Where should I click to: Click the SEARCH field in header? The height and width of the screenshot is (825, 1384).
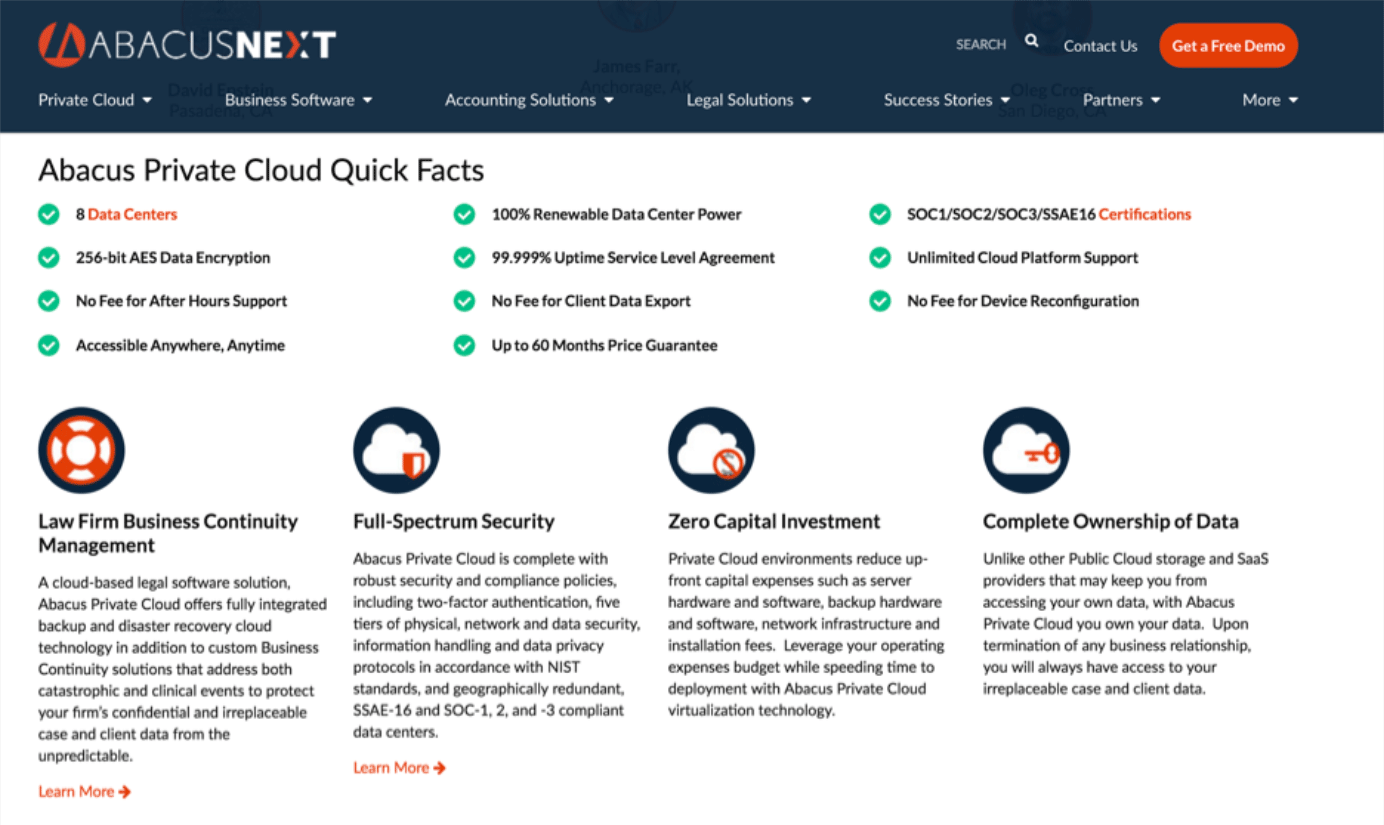pyautogui.click(x=980, y=44)
